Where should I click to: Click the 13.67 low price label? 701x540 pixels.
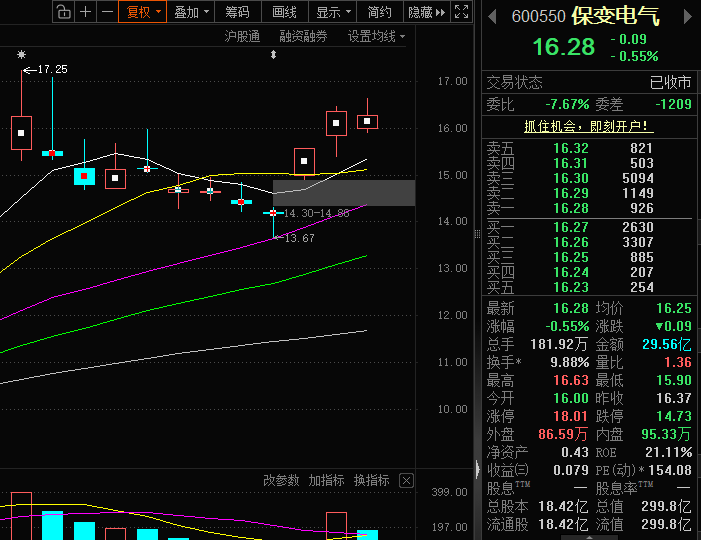pyautogui.click(x=299, y=238)
